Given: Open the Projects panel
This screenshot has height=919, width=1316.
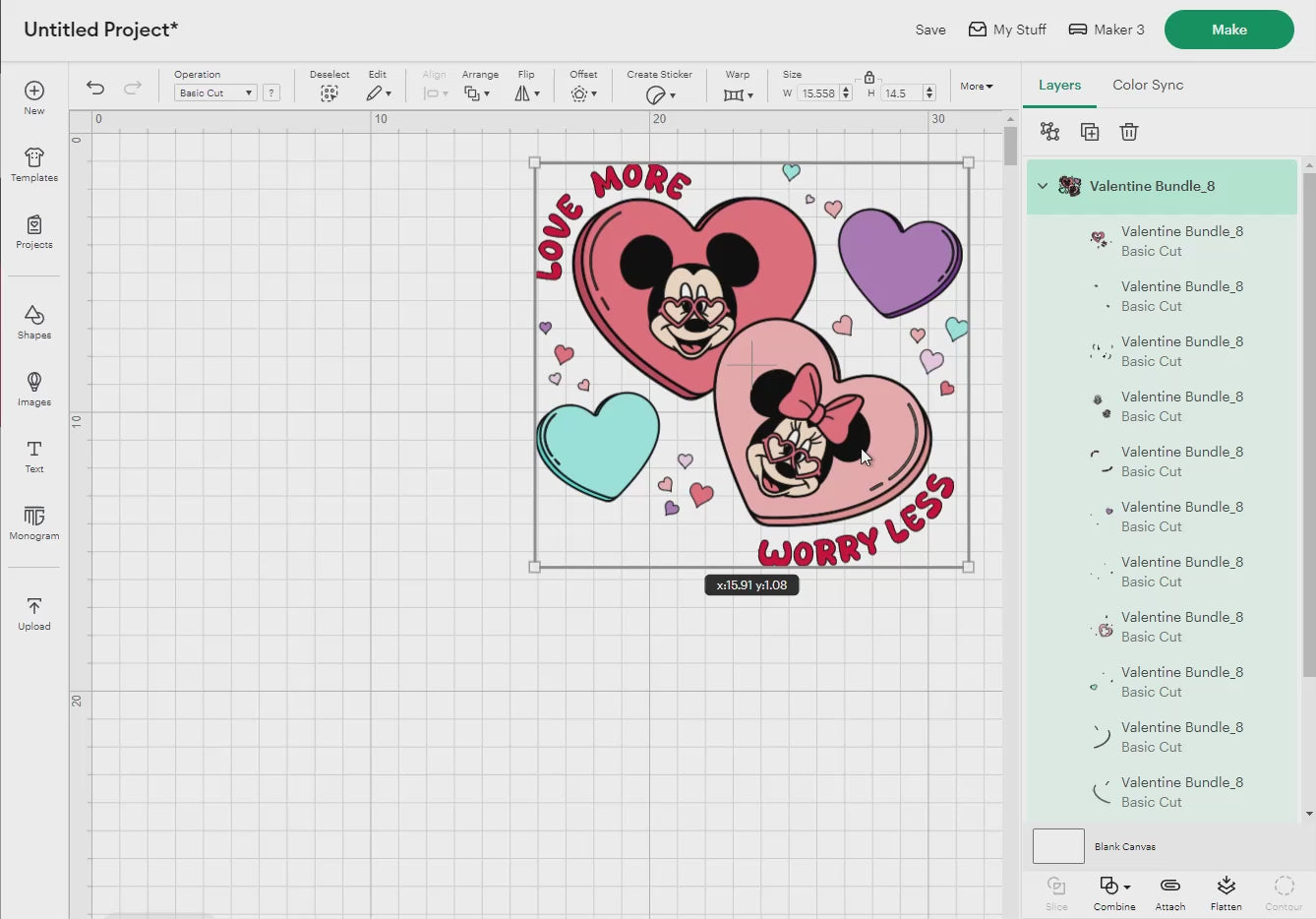Looking at the screenshot, I should pyautogui.click(x=34, y=231).
